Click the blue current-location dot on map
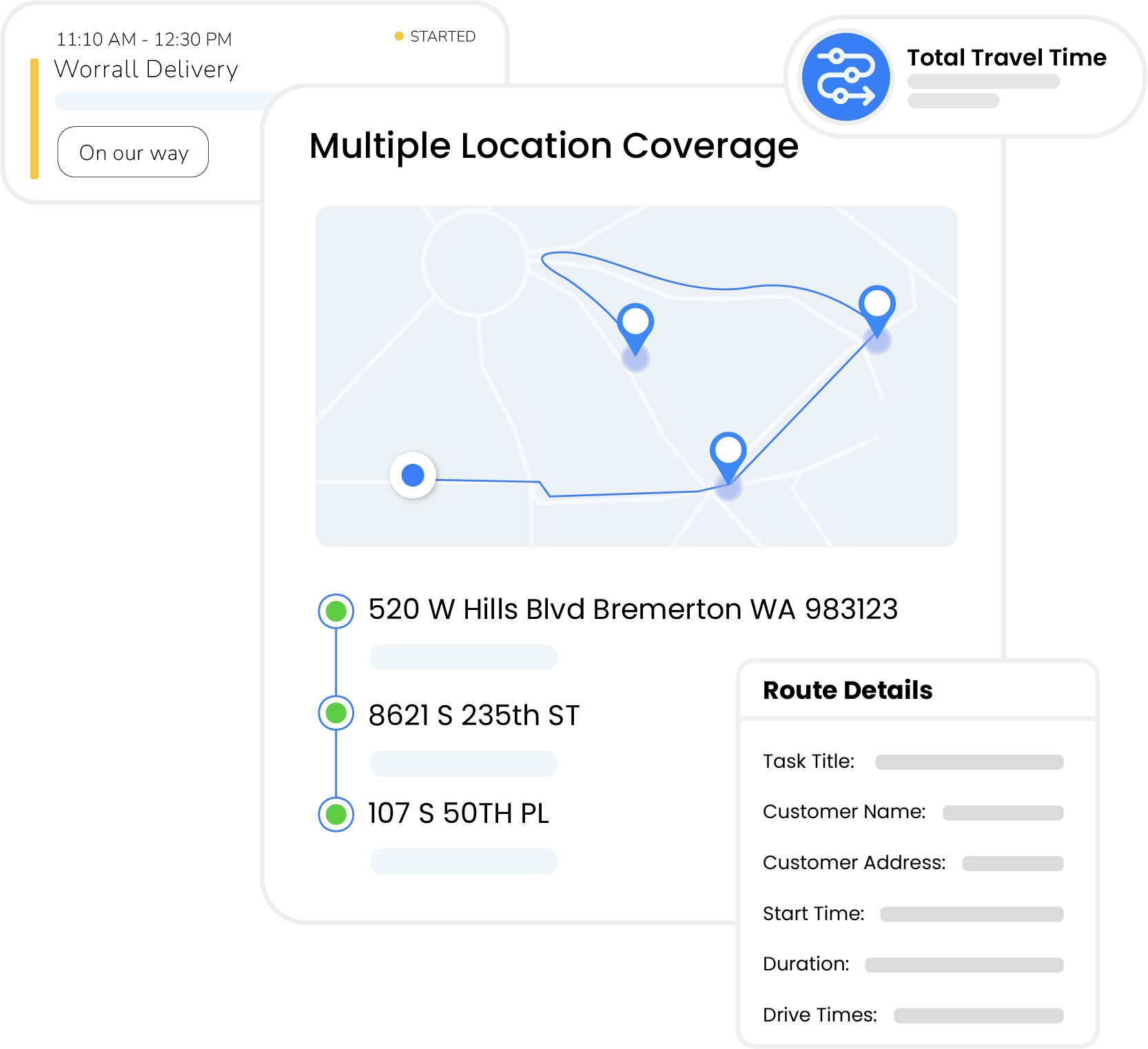This screenshot has width=1148, height=1049. tap(413, 475)
